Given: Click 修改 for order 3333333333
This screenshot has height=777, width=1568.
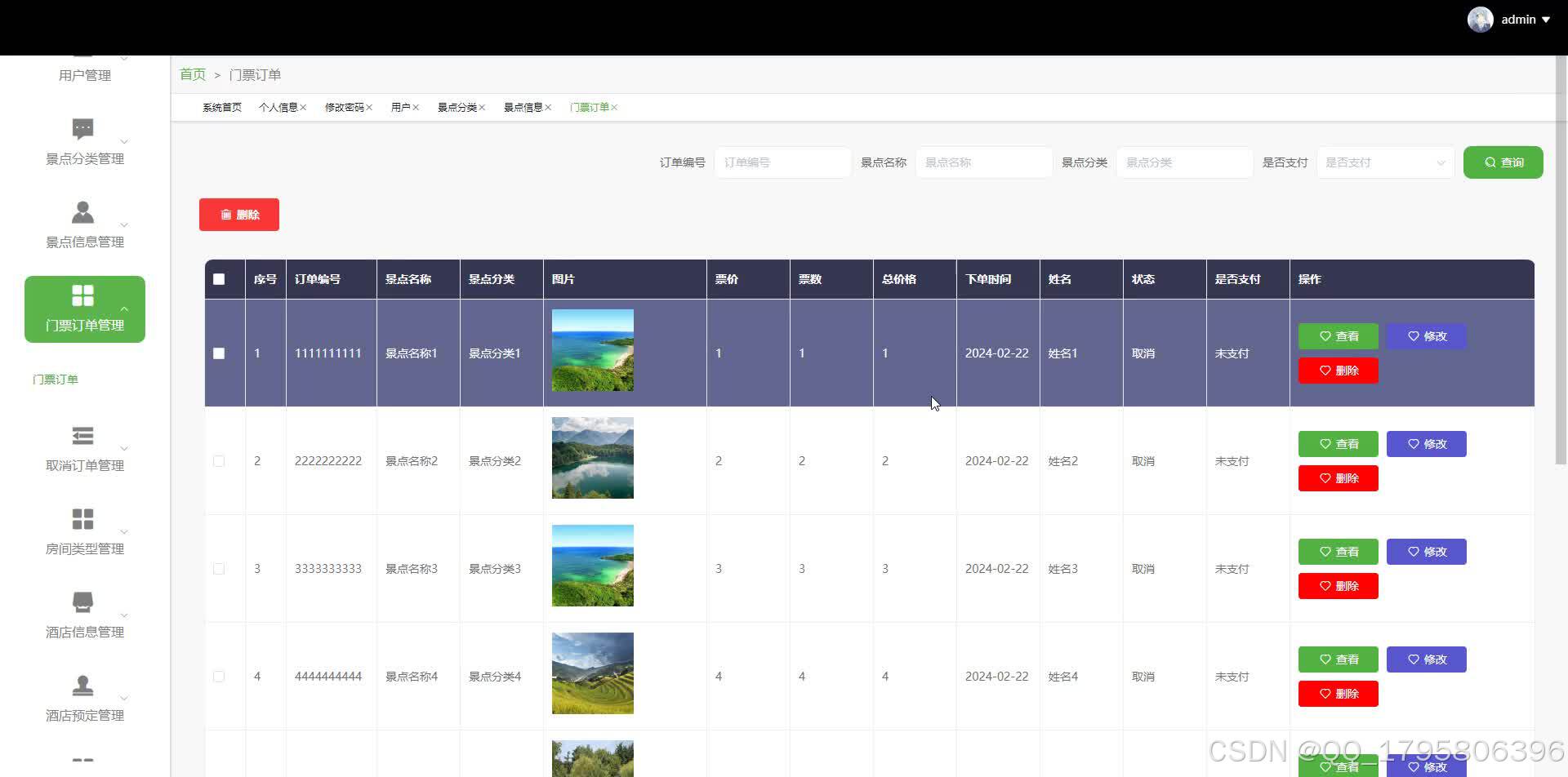Looking at the screenshot, I should (1427, 552).
